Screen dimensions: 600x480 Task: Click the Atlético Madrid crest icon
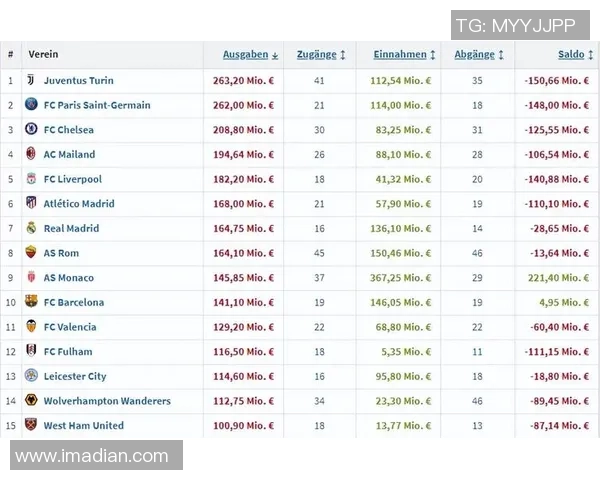pyautogui.click(x=31, y=203)
